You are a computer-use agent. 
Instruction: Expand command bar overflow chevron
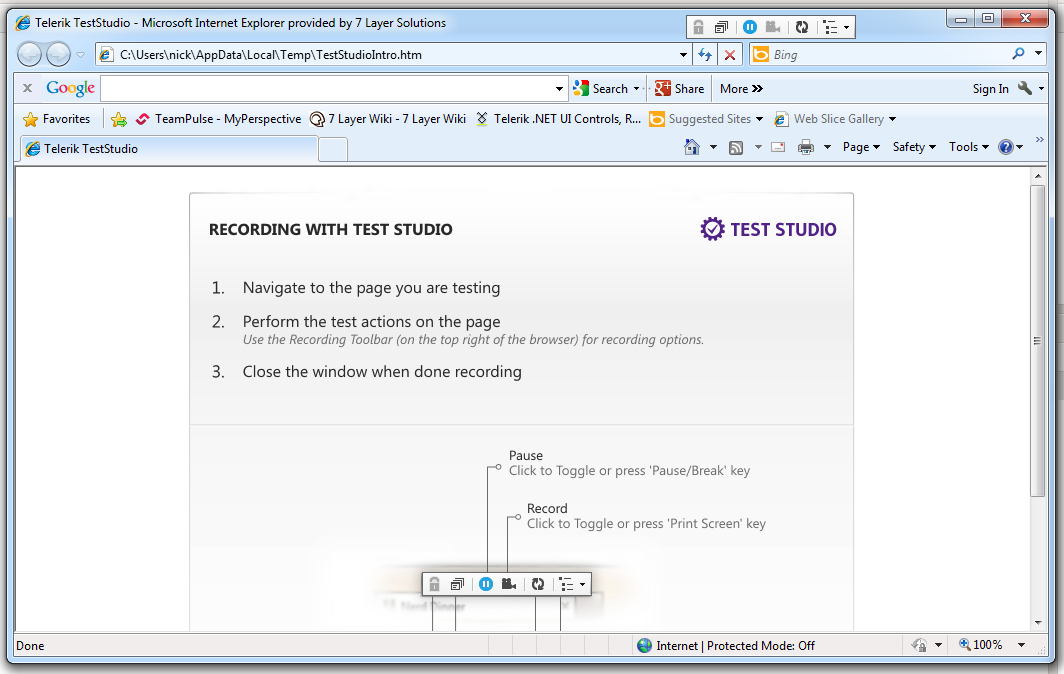(1040, 140)
